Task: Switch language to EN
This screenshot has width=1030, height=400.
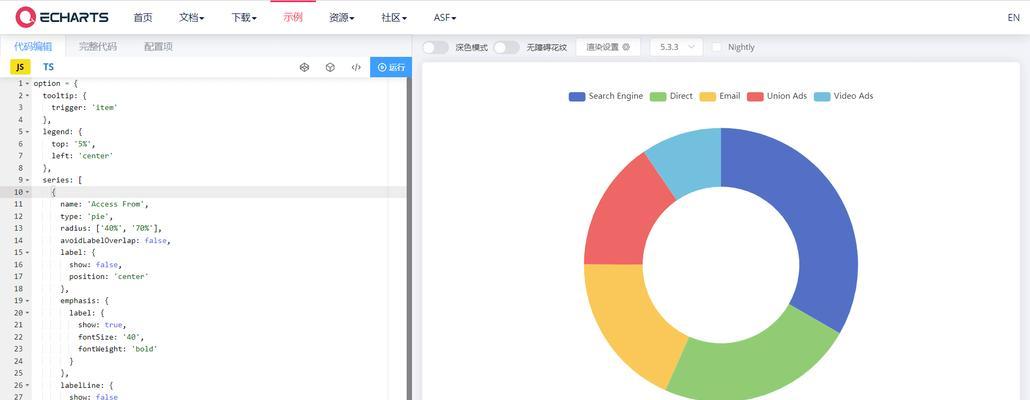Action: tap(1014, 18)
